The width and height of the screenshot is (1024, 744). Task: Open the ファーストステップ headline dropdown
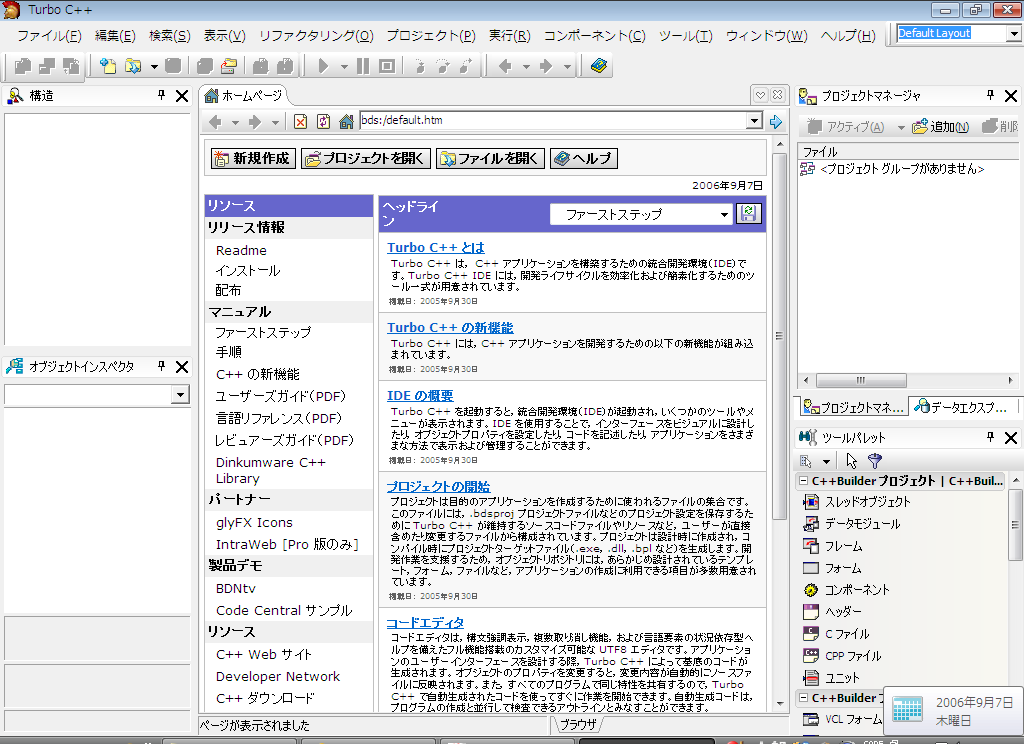click(x=724, y=214)
